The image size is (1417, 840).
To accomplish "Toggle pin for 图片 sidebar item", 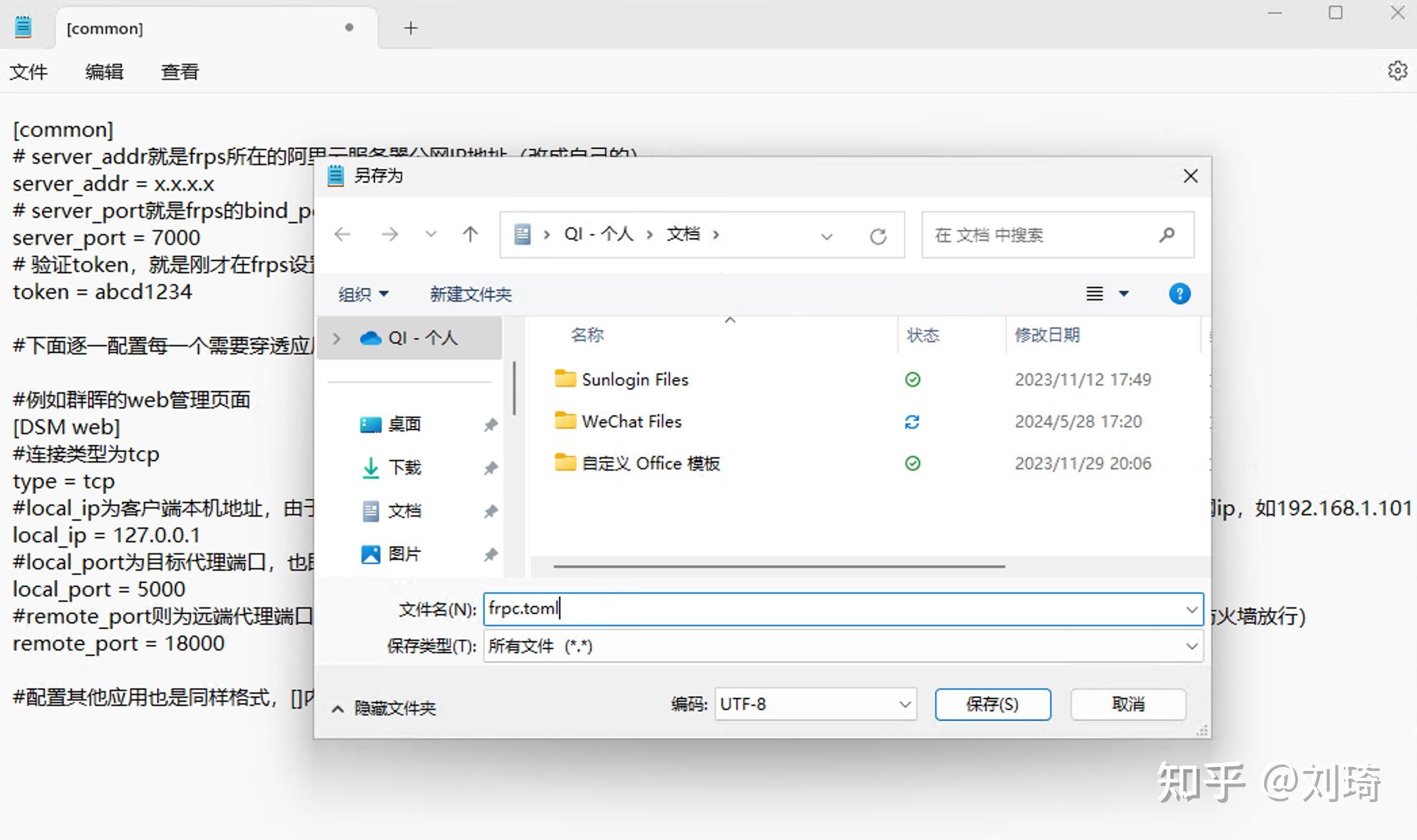I will coord(491,554).
